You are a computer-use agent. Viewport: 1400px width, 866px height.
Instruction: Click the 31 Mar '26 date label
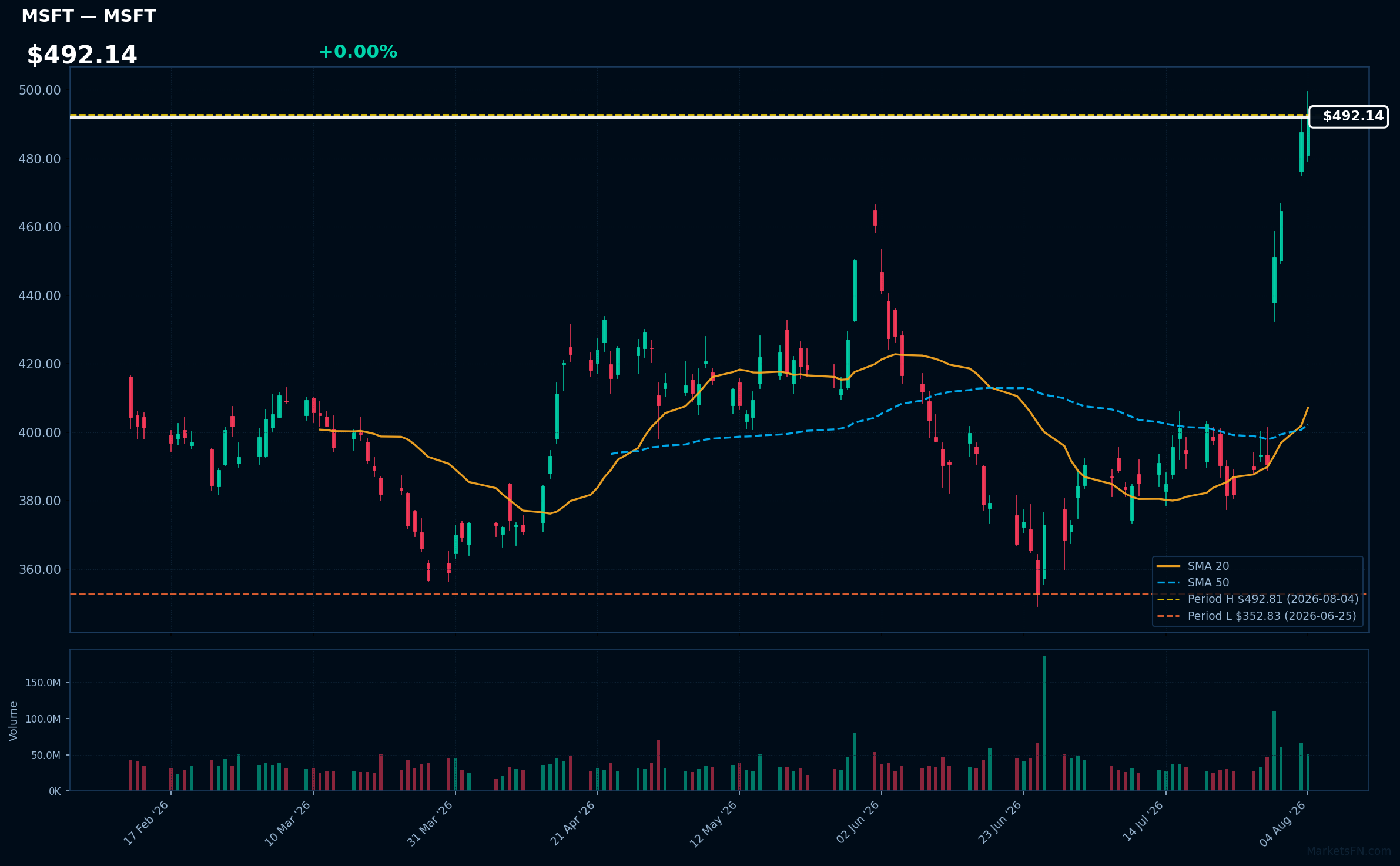(x=430, y=823)
